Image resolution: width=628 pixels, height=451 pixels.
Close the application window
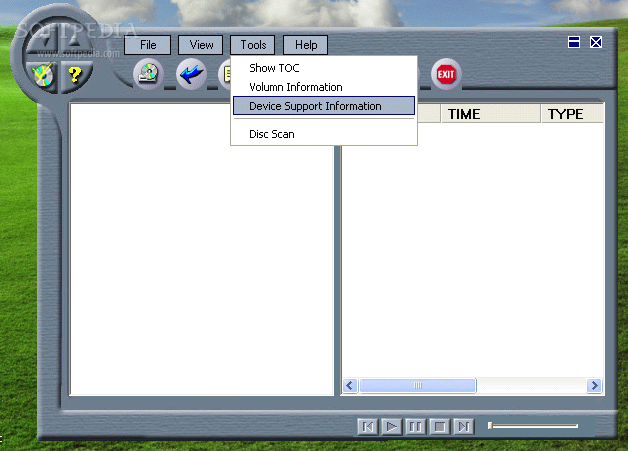click(596, 42)
